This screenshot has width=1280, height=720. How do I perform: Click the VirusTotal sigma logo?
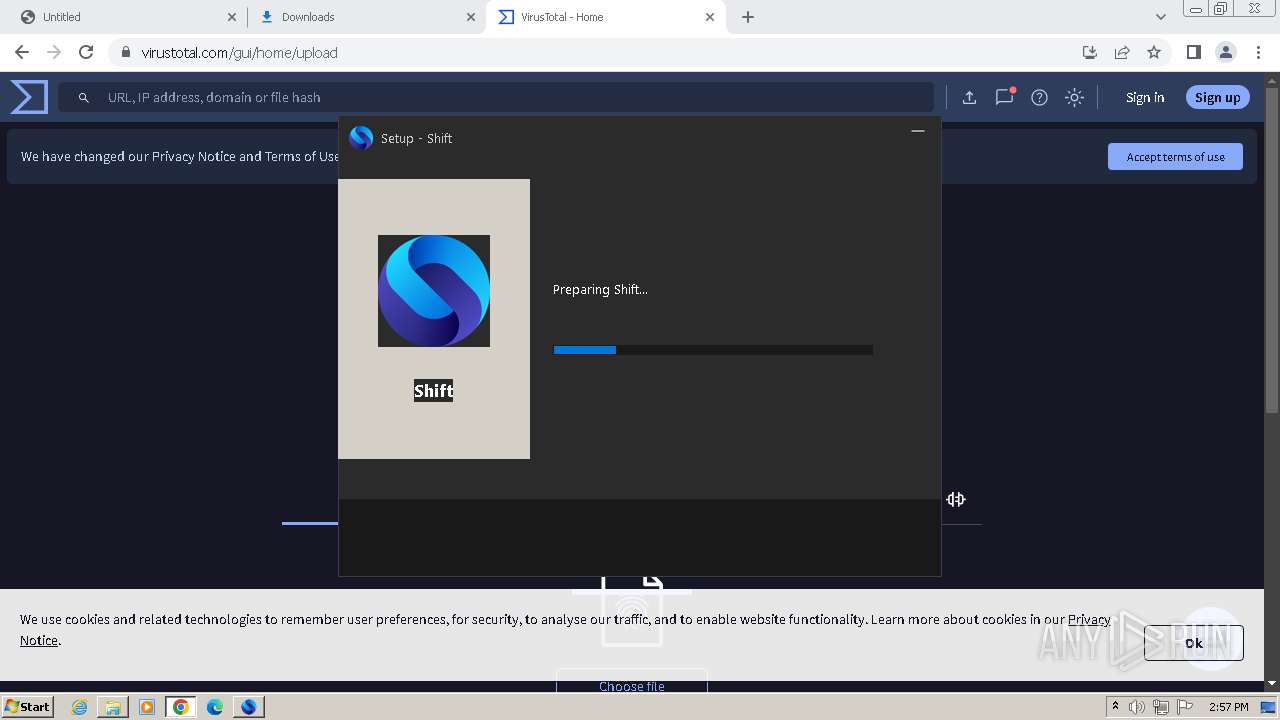pyautogui.click(x=29, y=97)
